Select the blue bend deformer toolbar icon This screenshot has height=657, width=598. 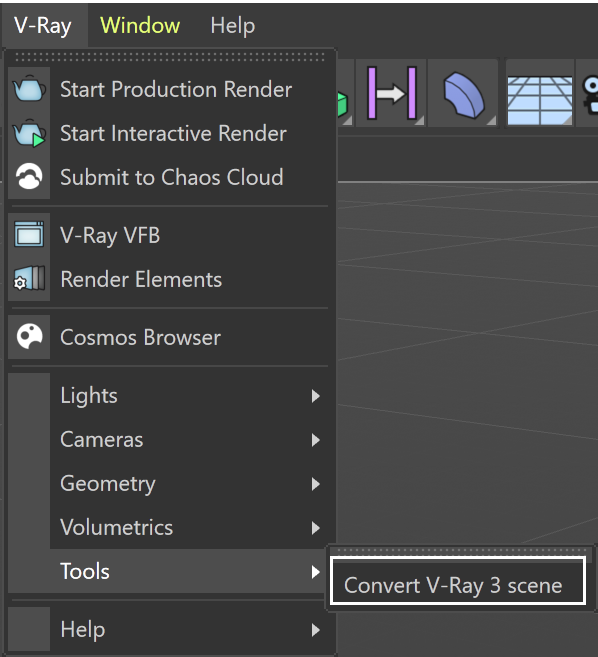(x=463, y=95)
